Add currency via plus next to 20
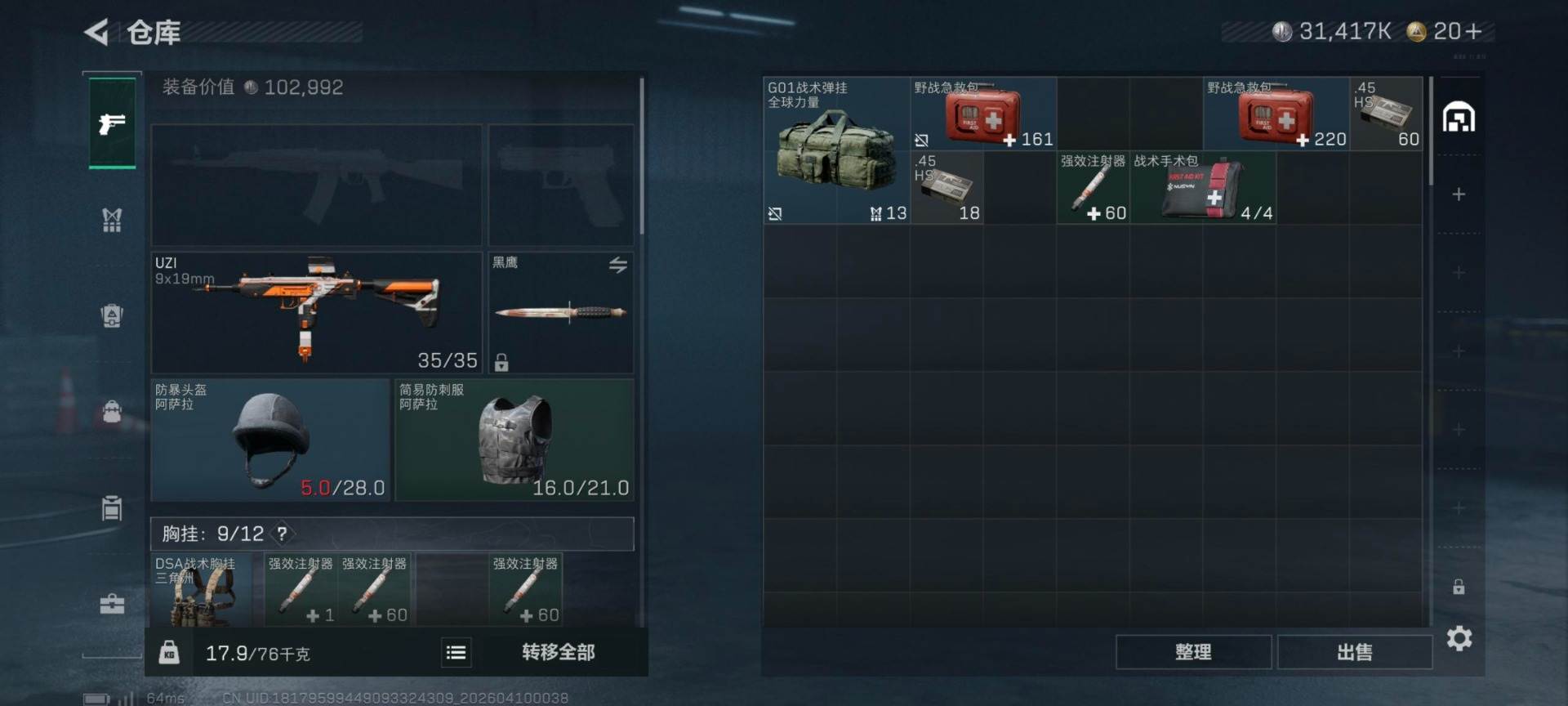Viewport: 1568px width, 706px height. coord(1474,31)
